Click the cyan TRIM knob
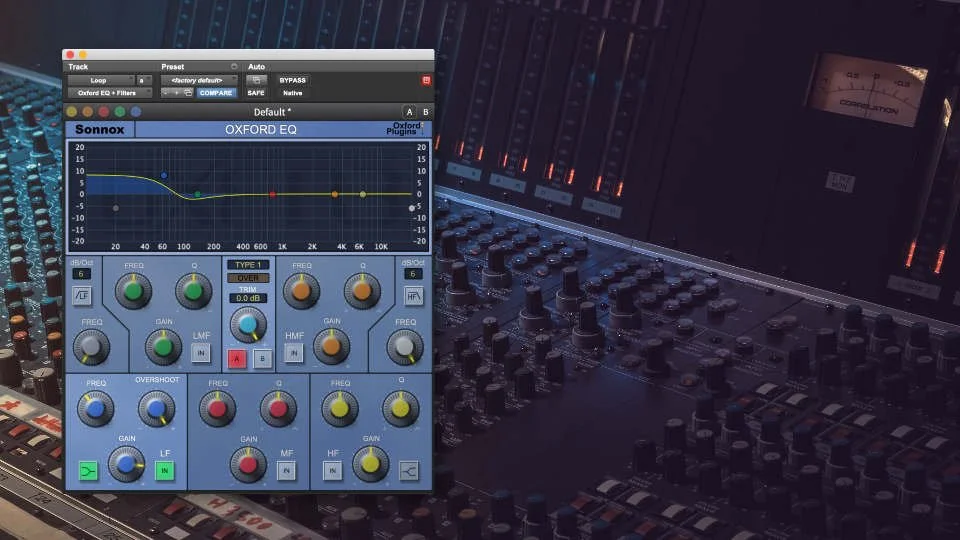 (248, 324)
